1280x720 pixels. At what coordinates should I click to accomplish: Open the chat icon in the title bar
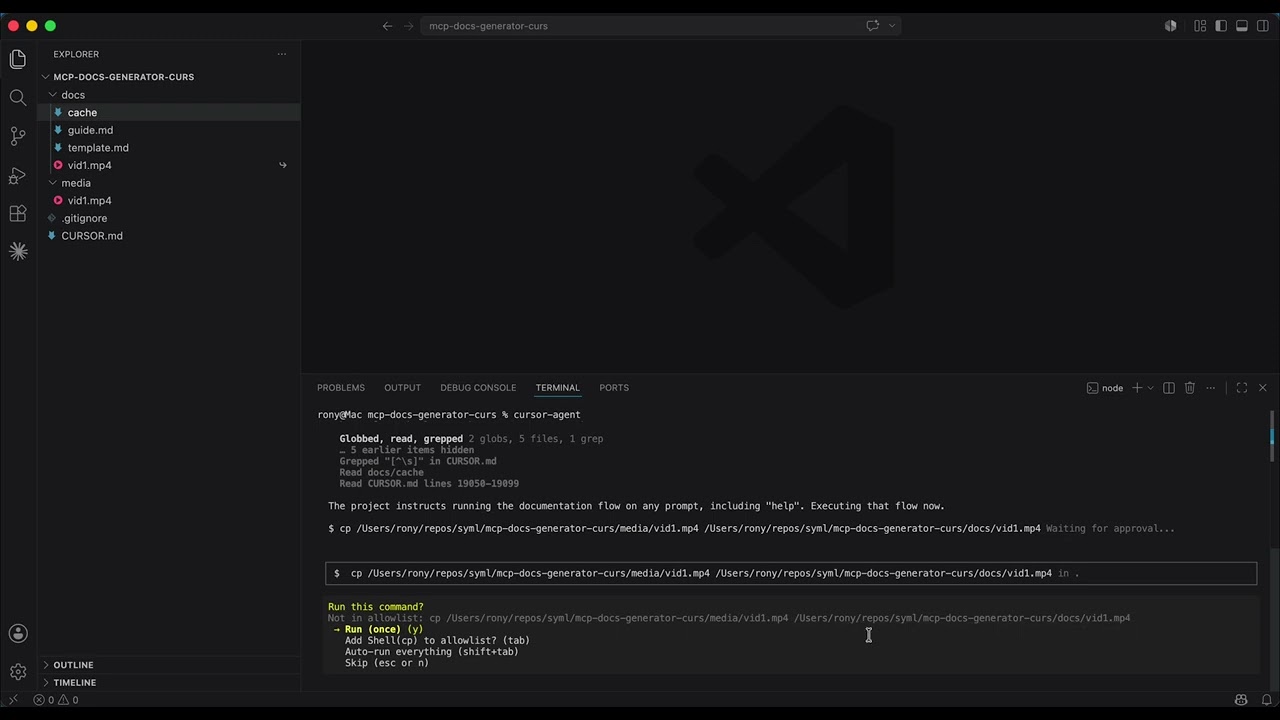pos(872,26)
